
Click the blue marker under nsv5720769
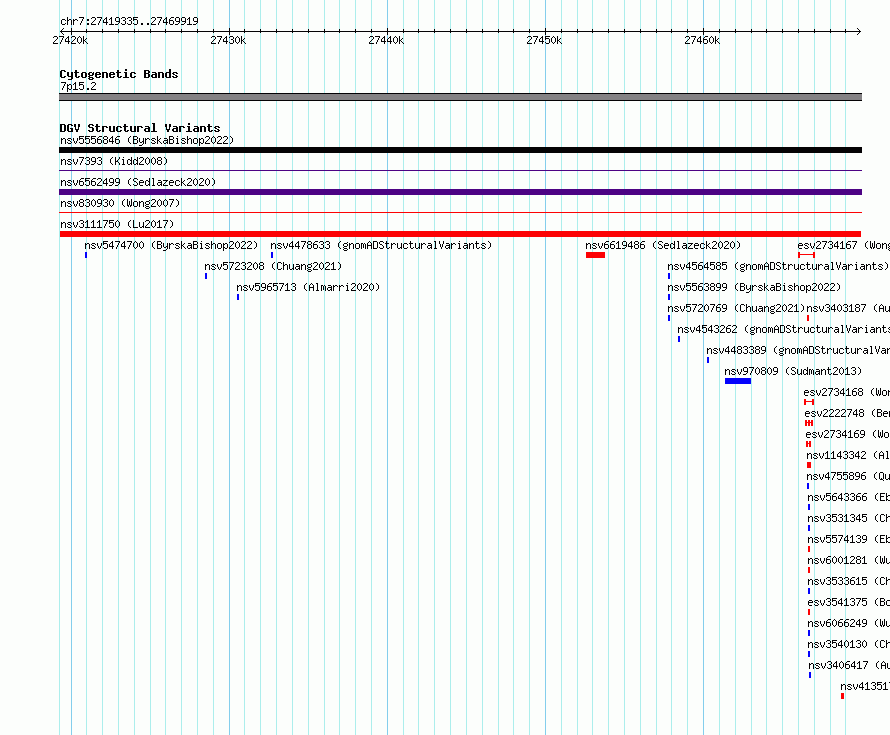(669, 318)
